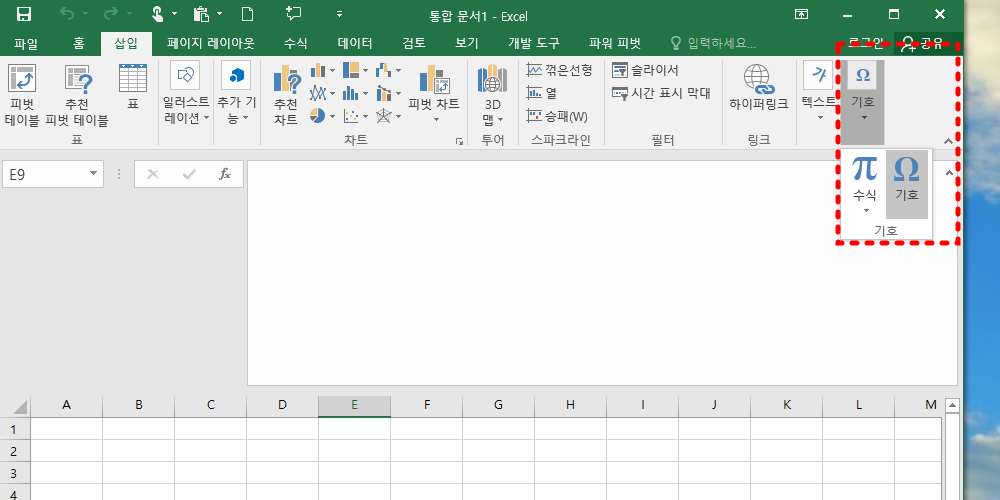Insert Timeline (시간 표시 막대) filter
This screenshot has width=1000, height=500.
[661, 93]
